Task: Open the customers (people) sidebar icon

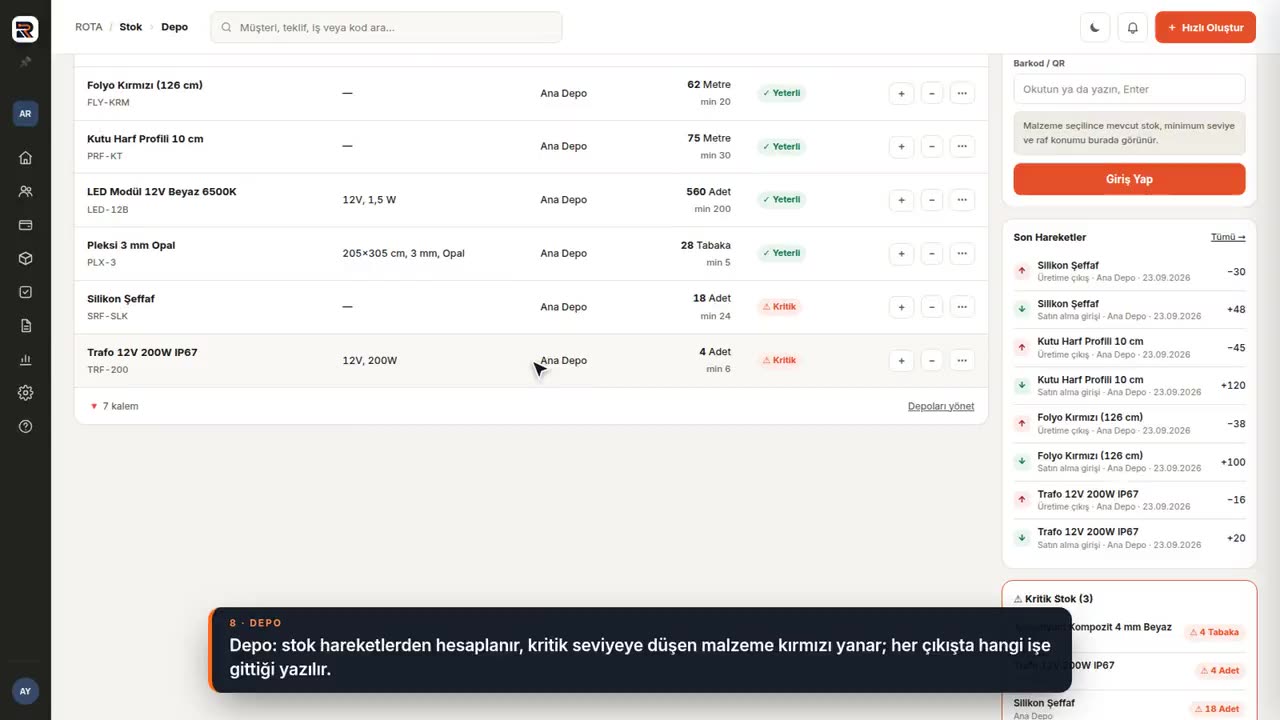Action: coord(25,191)
